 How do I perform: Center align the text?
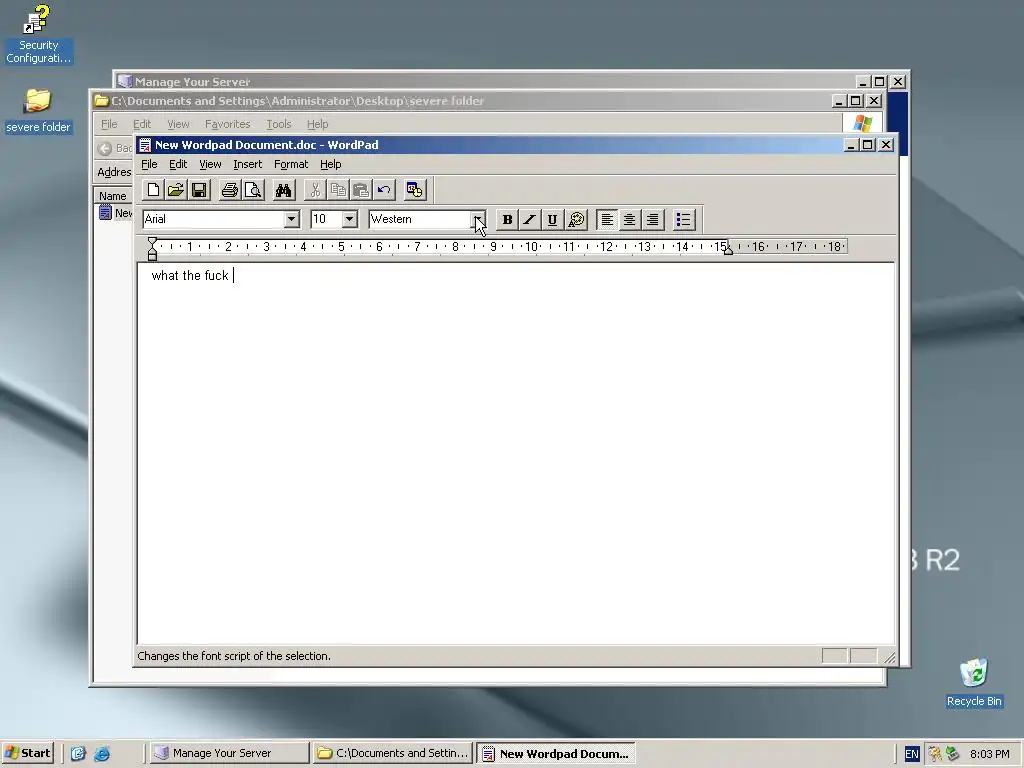click(x=630, y=219)
